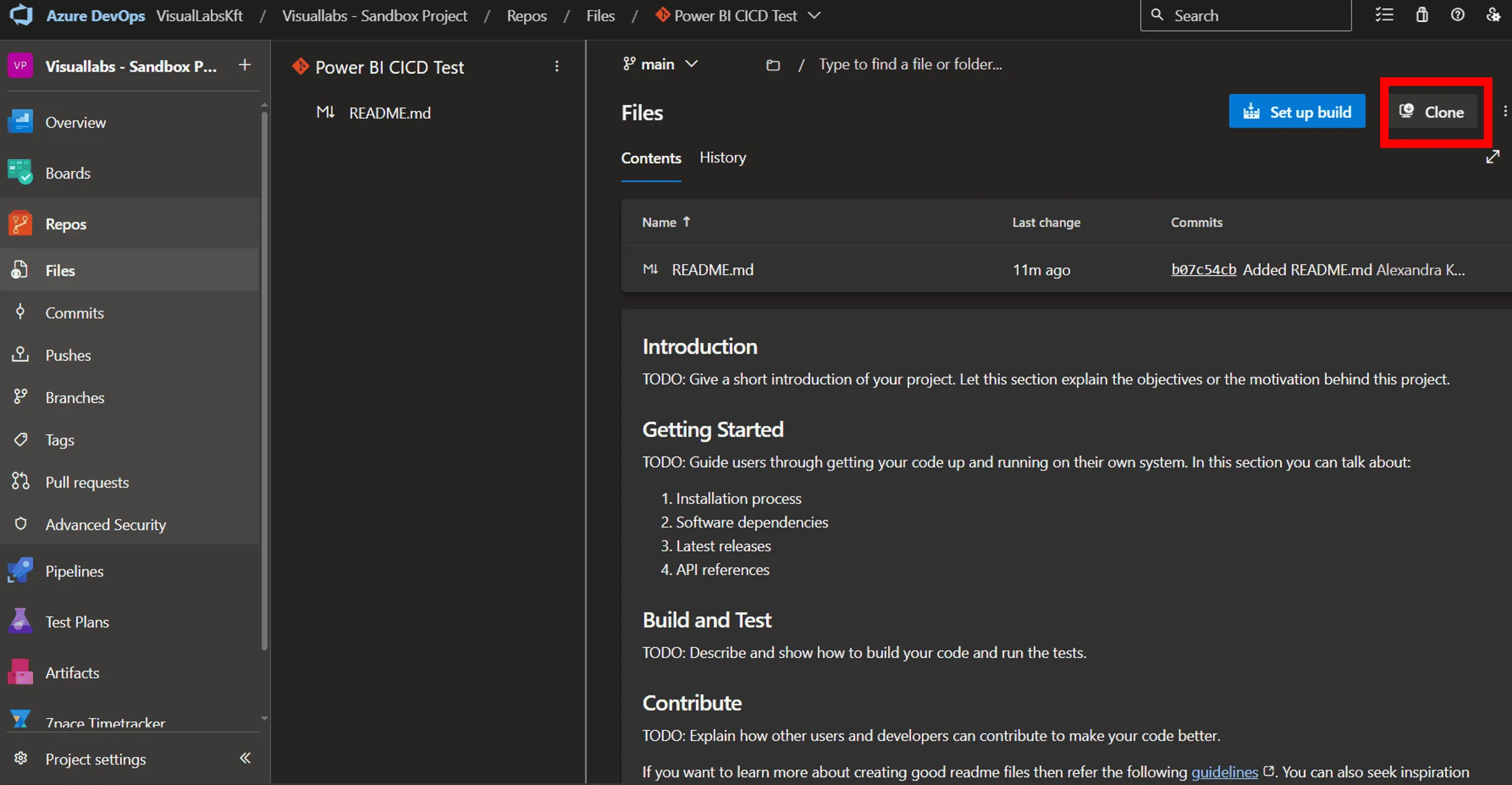Open the work items list icon in header
This screenshot has width=1512, height=785.
(x=1384, y=15)
